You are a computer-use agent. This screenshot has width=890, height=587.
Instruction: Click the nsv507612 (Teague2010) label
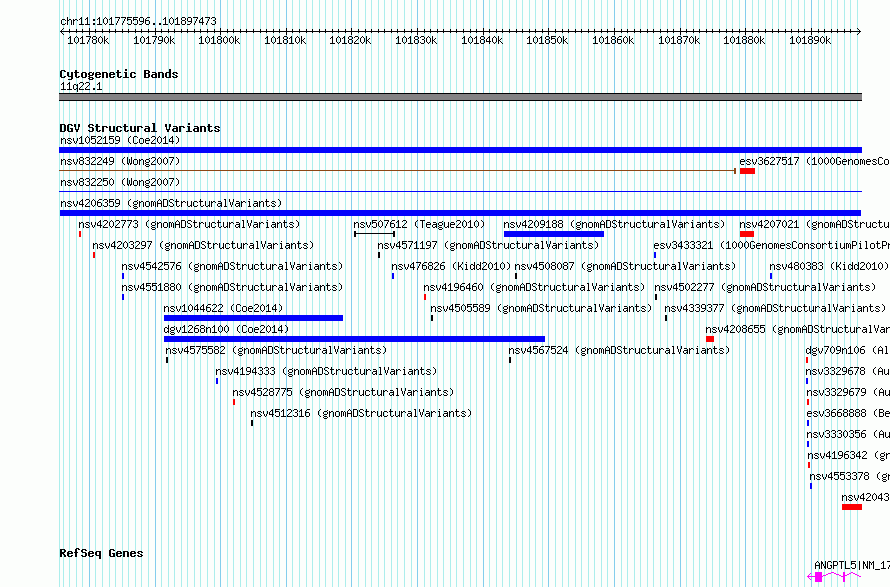click(419, 224)
